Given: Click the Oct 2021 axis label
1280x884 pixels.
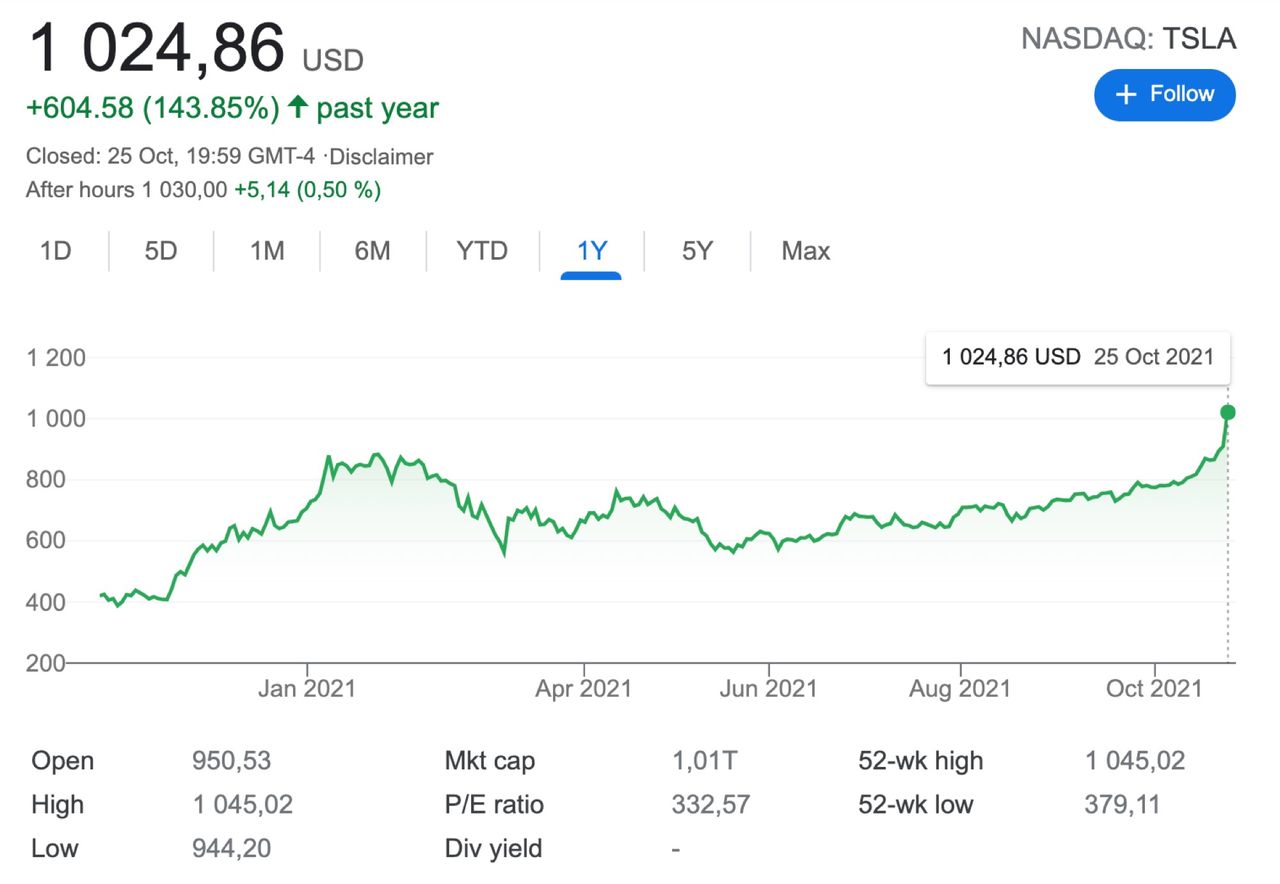Looking at the screenshot, I should 1155,689.
